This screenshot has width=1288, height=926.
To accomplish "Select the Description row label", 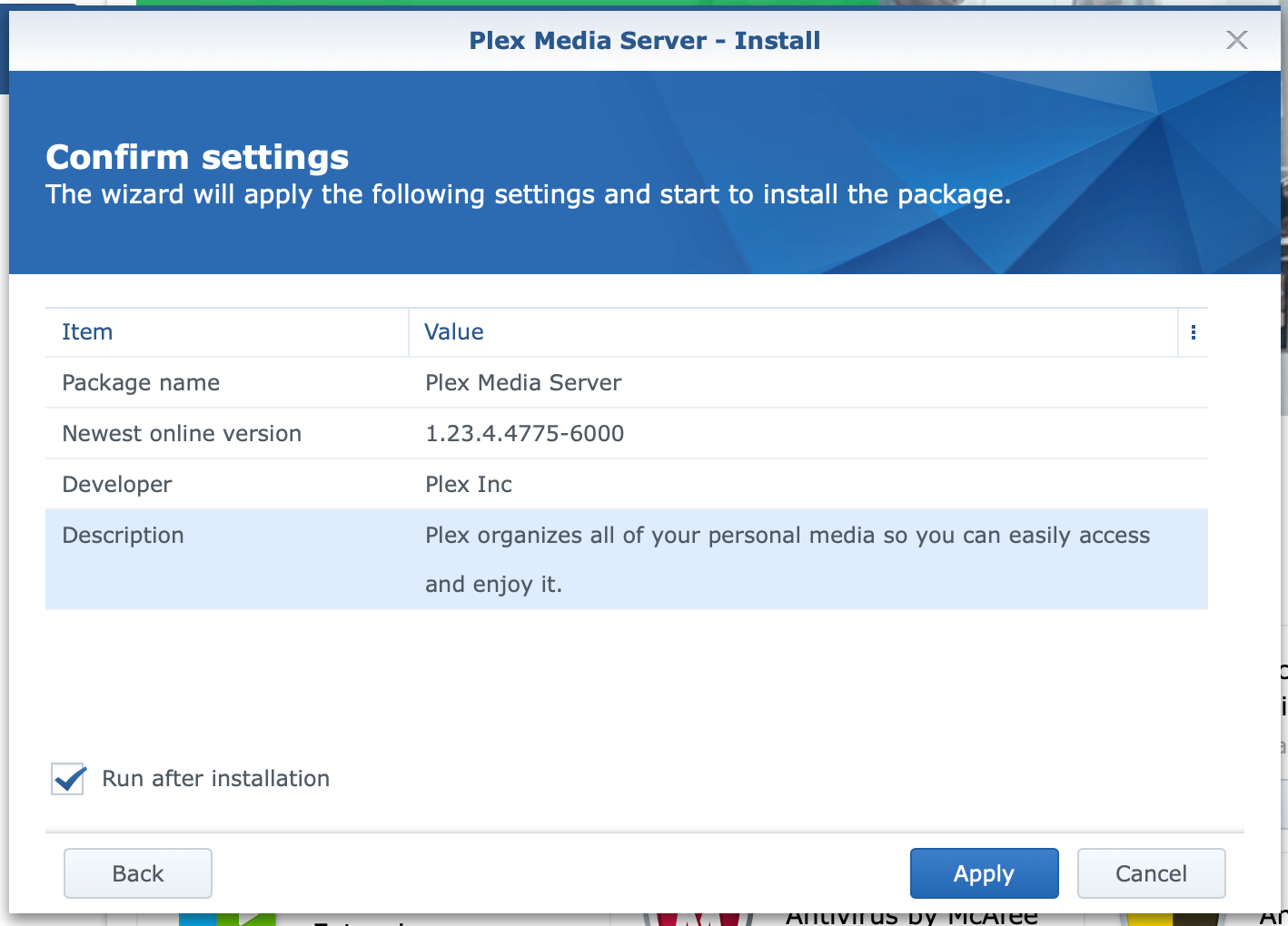I will click(x=124, y=536).
